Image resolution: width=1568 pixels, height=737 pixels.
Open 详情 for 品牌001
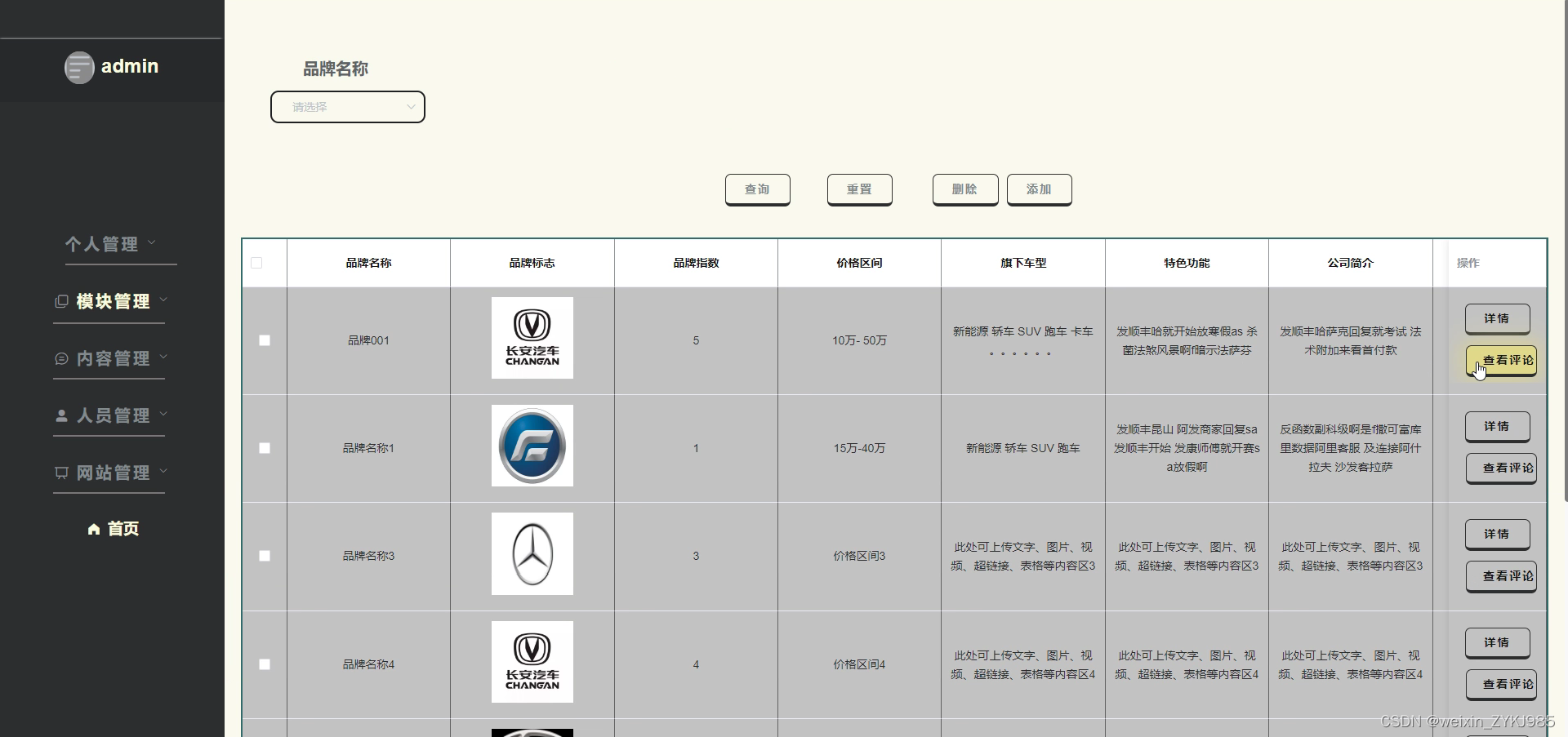pyautogui.click(x=1497, y=318)
